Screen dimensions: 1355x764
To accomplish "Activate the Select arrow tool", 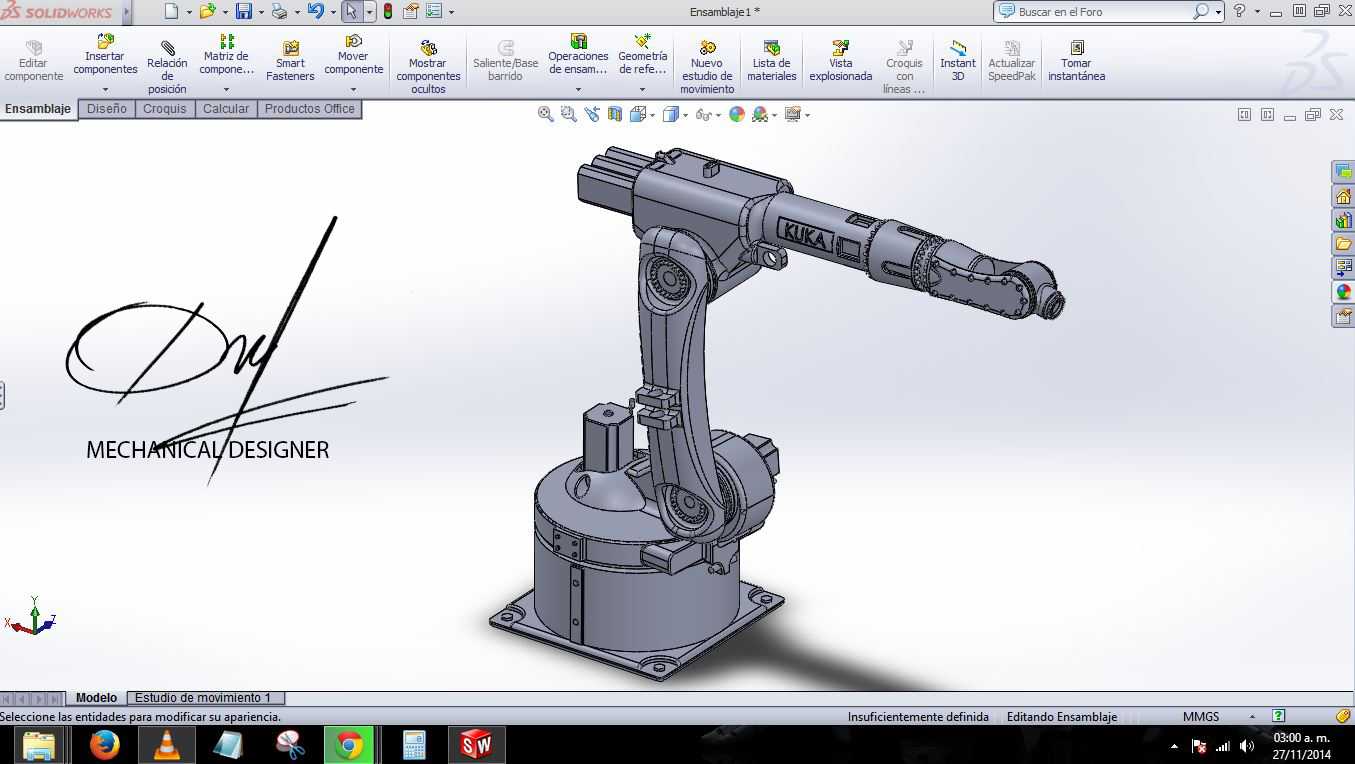I will coord(351,12).
